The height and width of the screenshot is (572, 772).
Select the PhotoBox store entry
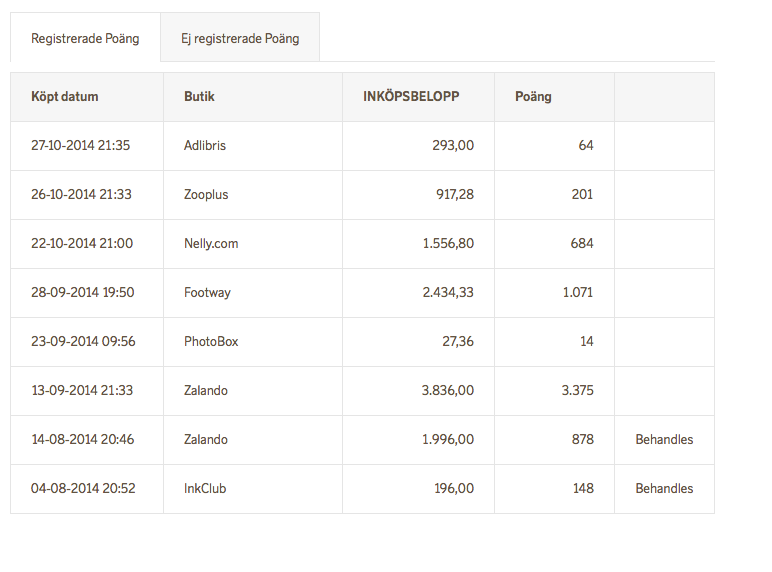point(211,342)
